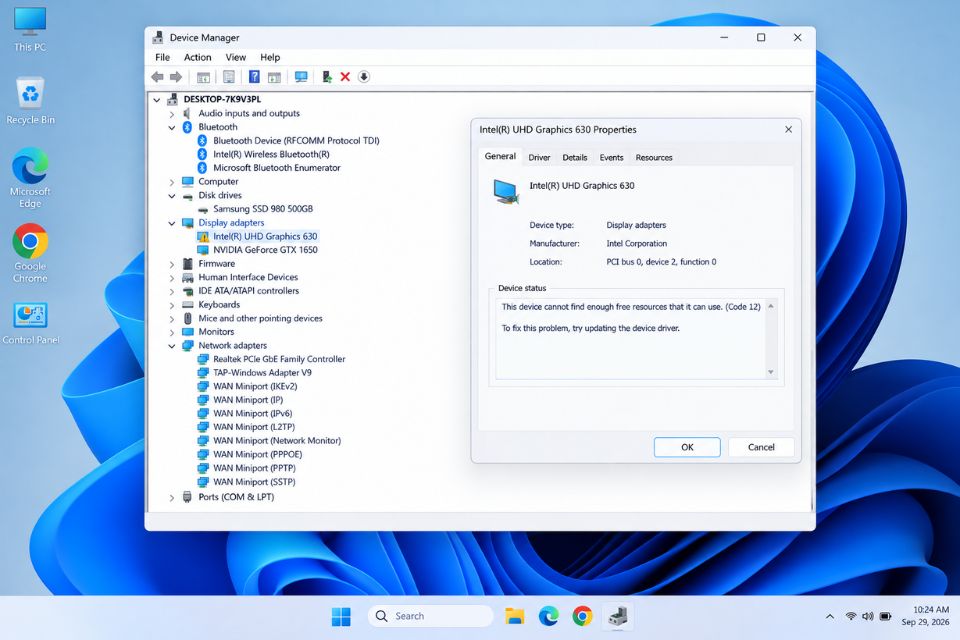Viewport: 960px width, 640px height.
Task: Open the File menu
Action: (x=162, y=57)
